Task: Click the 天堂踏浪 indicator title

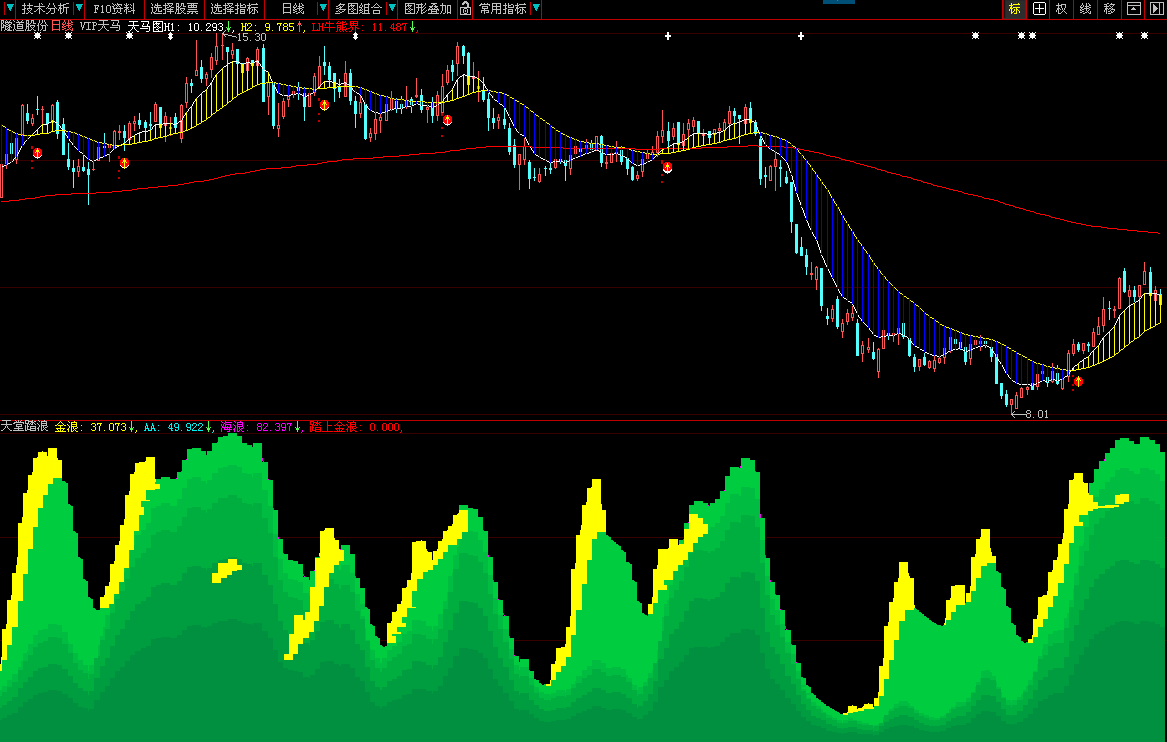Action: (24, 426)
